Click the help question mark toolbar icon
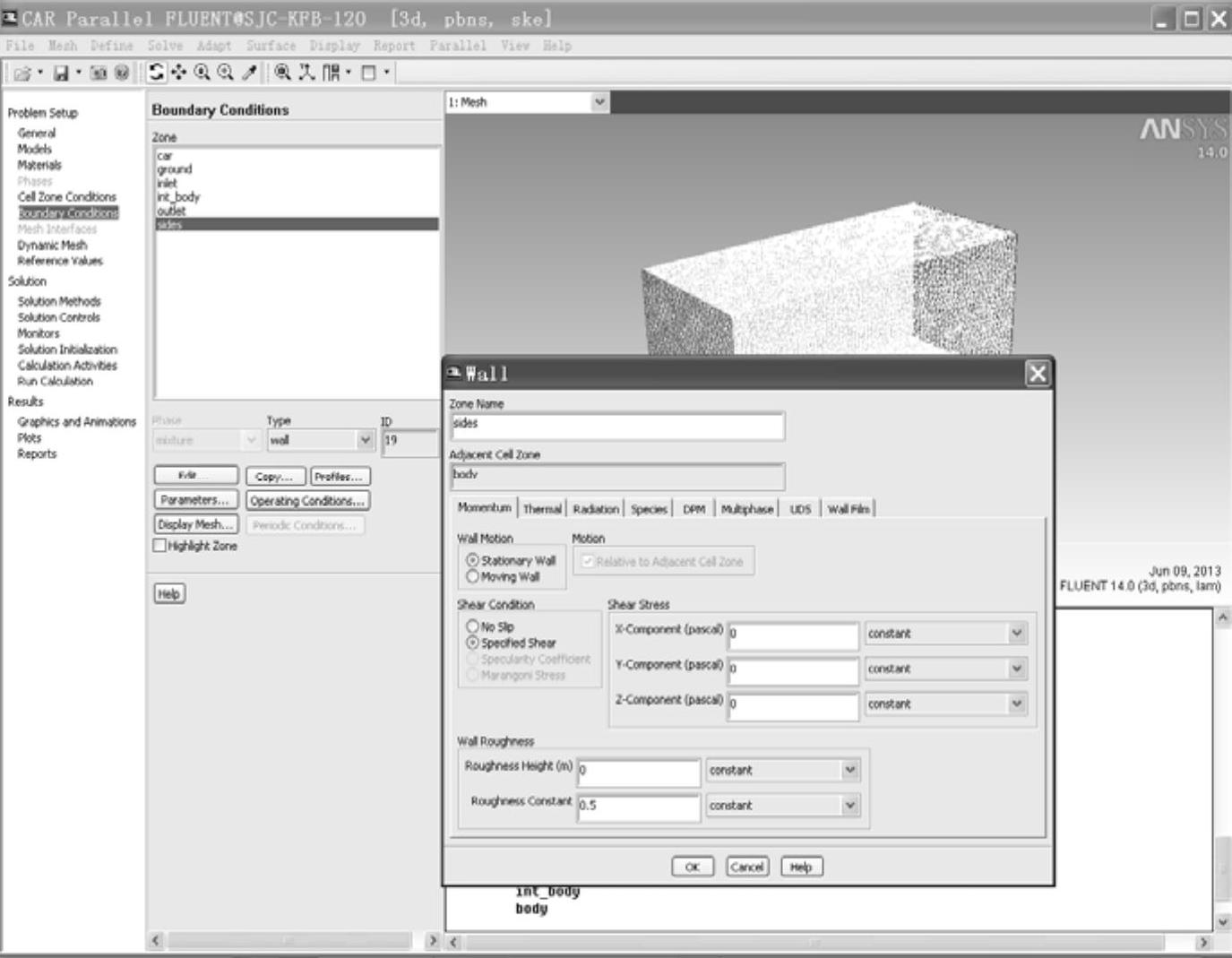This screenshot has width=1232, height=958. (122, 73)
